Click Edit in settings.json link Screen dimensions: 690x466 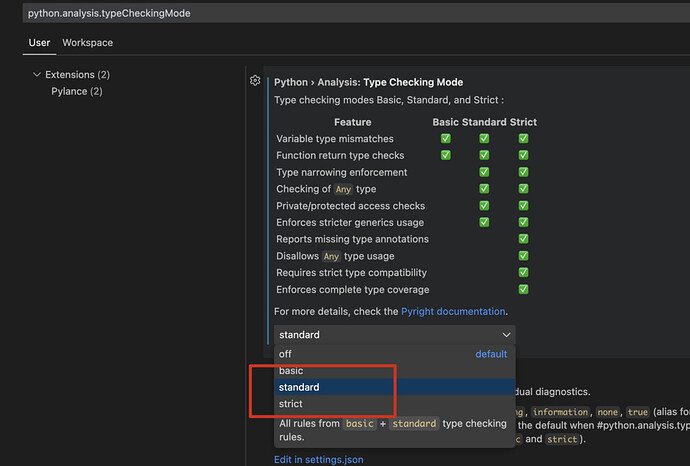click(x=318, y=459)
